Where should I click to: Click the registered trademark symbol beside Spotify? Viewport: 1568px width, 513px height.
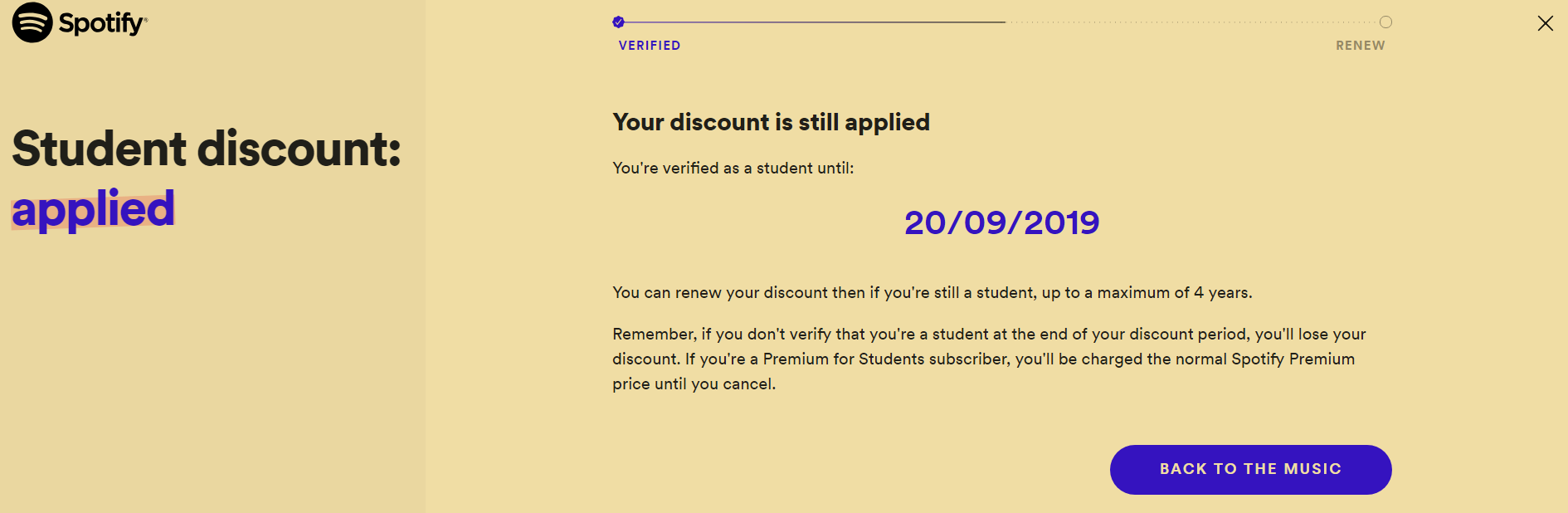(146, 18)
